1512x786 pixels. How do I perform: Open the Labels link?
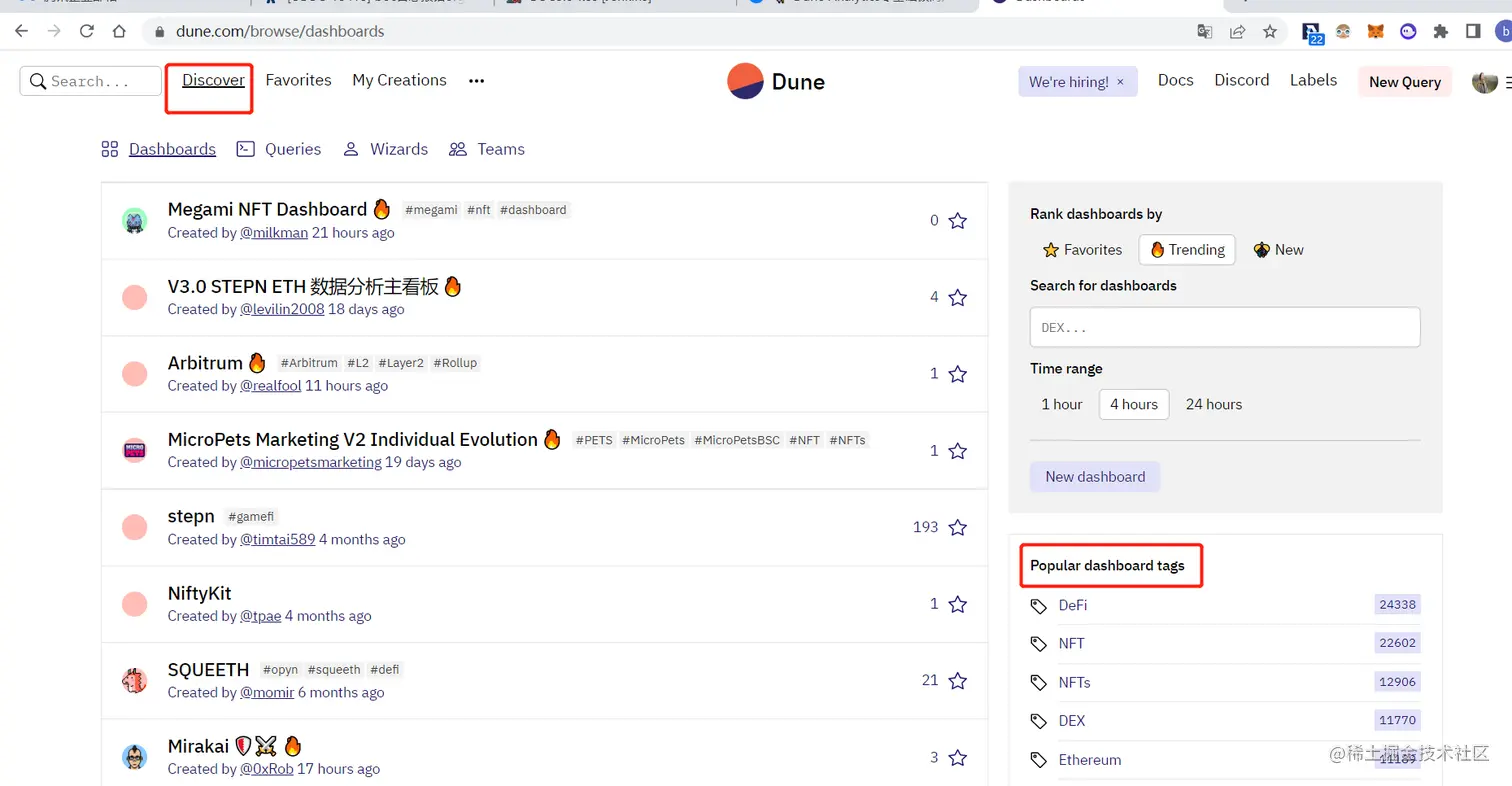(x=1313, y=80)
